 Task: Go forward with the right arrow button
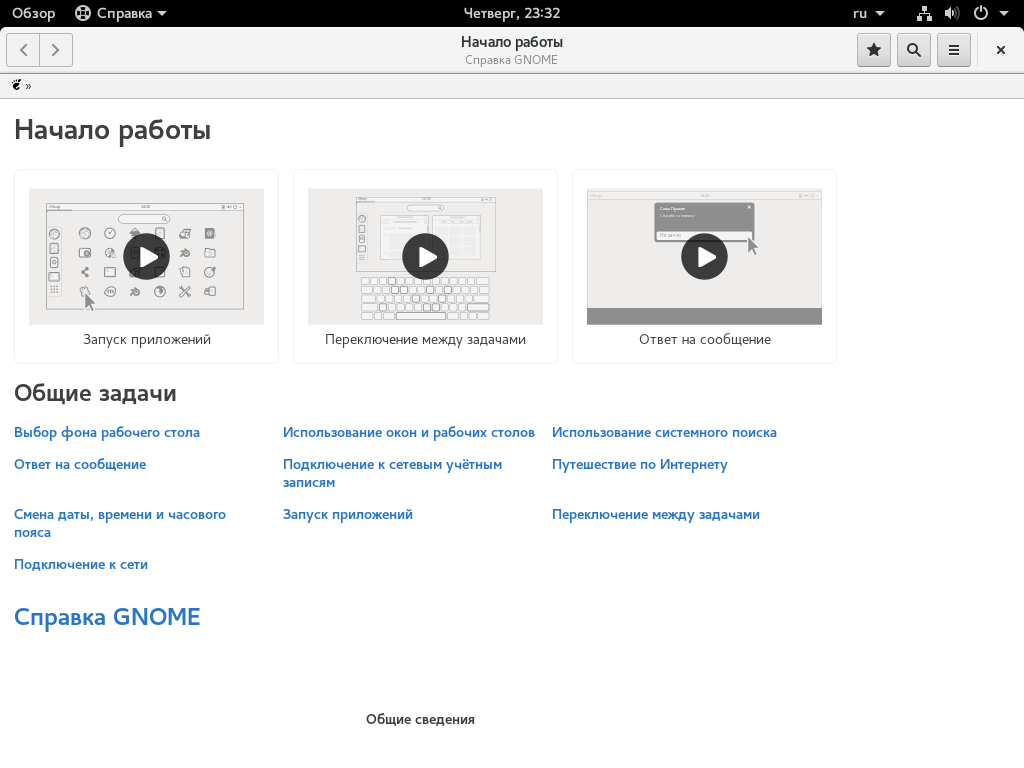[x=56, y=50]
